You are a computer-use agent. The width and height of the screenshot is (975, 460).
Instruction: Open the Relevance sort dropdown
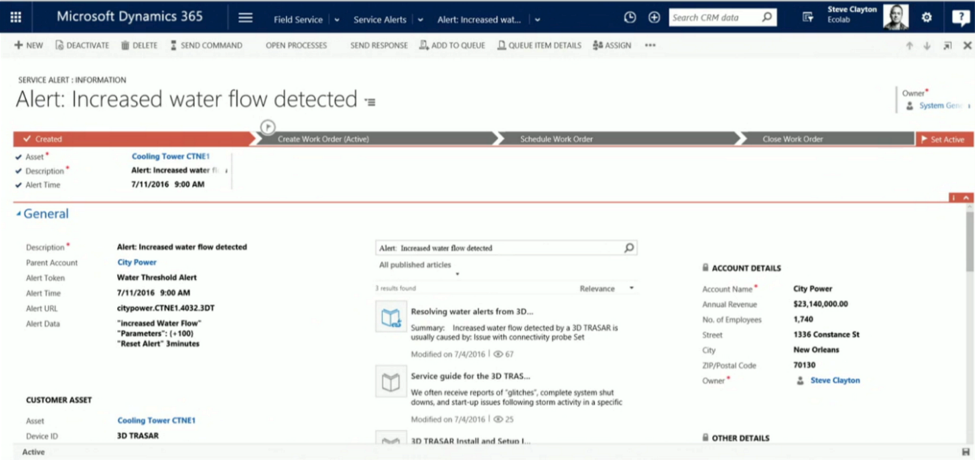pyautogui.click(x=608, y=288)
